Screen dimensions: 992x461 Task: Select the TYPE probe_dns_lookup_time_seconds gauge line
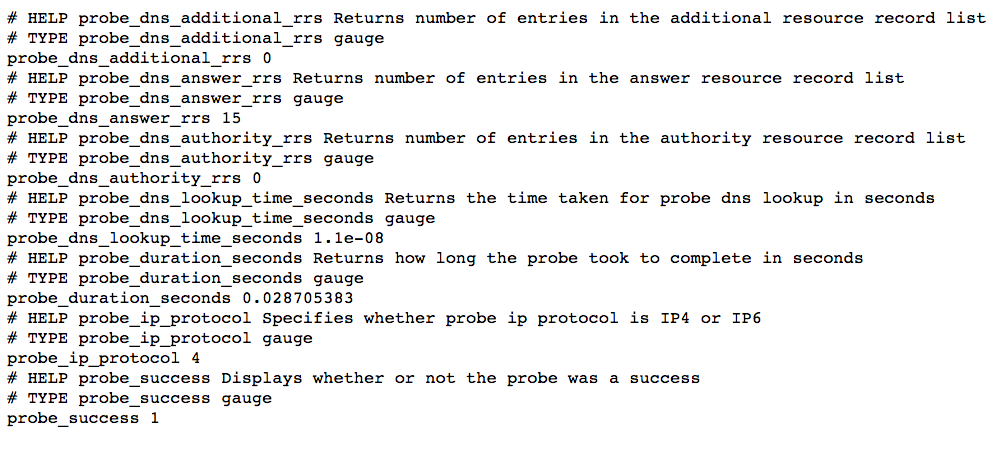point(221,218)
